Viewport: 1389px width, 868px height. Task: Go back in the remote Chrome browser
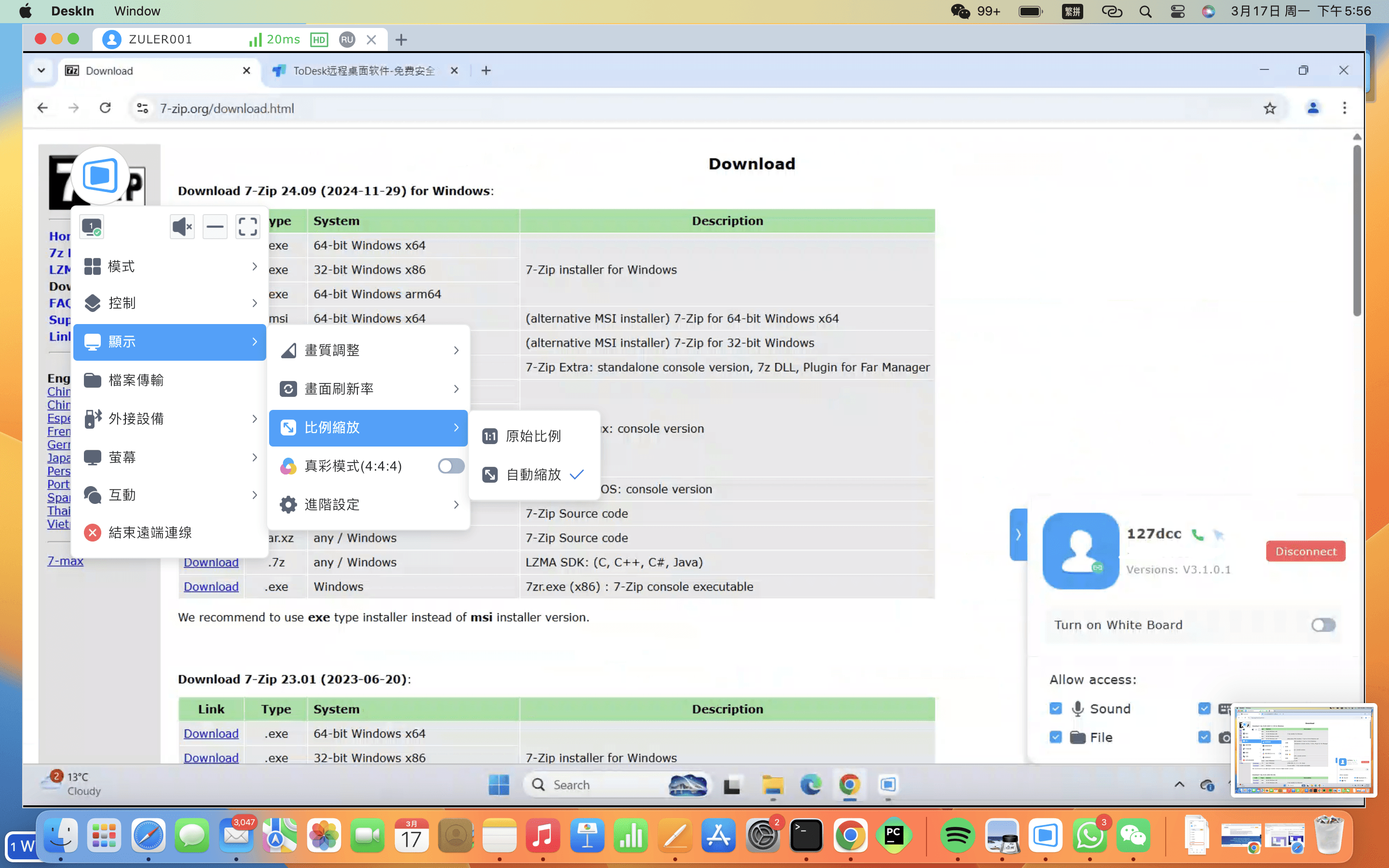[x=42, y=108]
